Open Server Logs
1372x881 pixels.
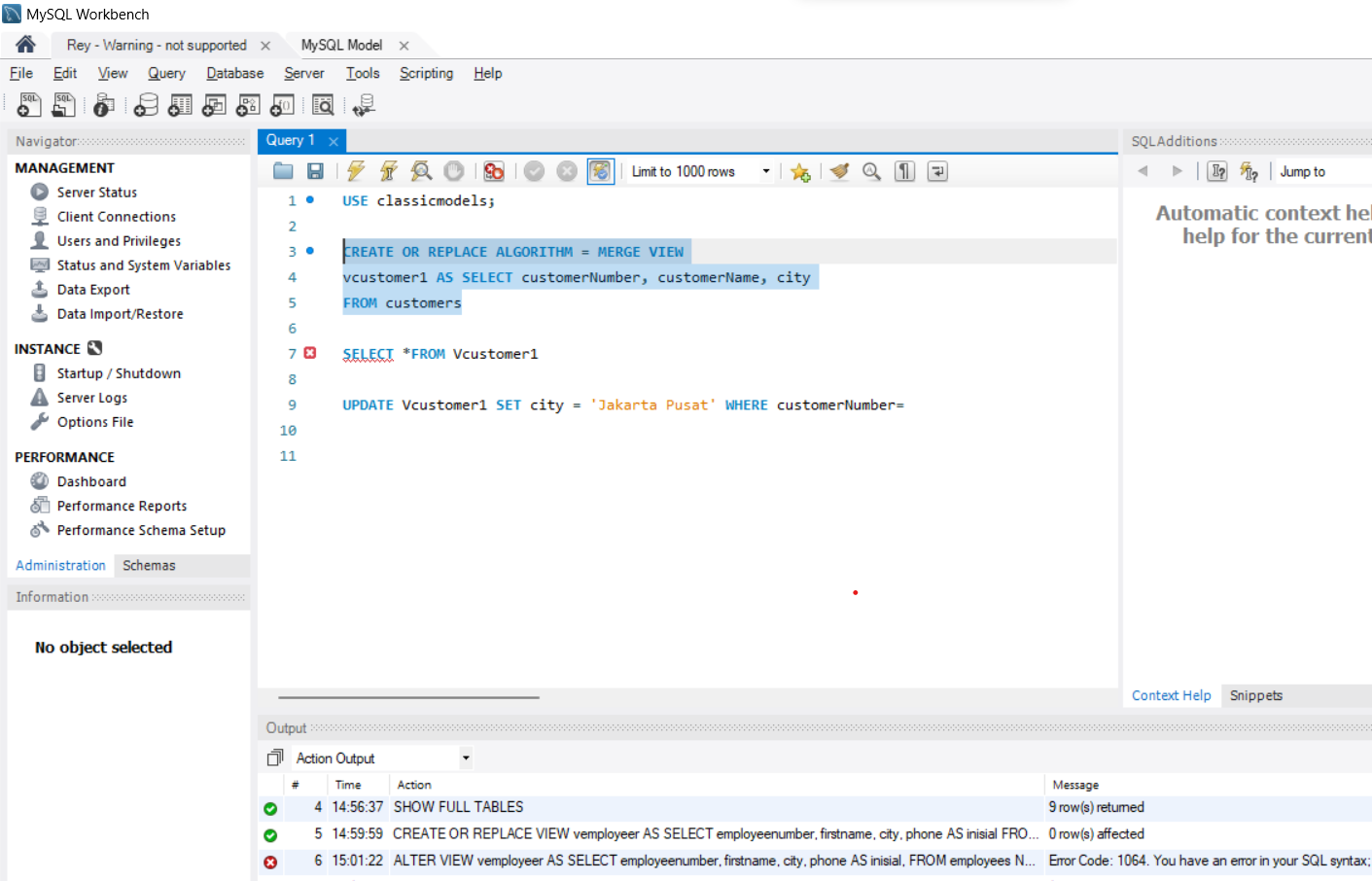coord(91,398)
